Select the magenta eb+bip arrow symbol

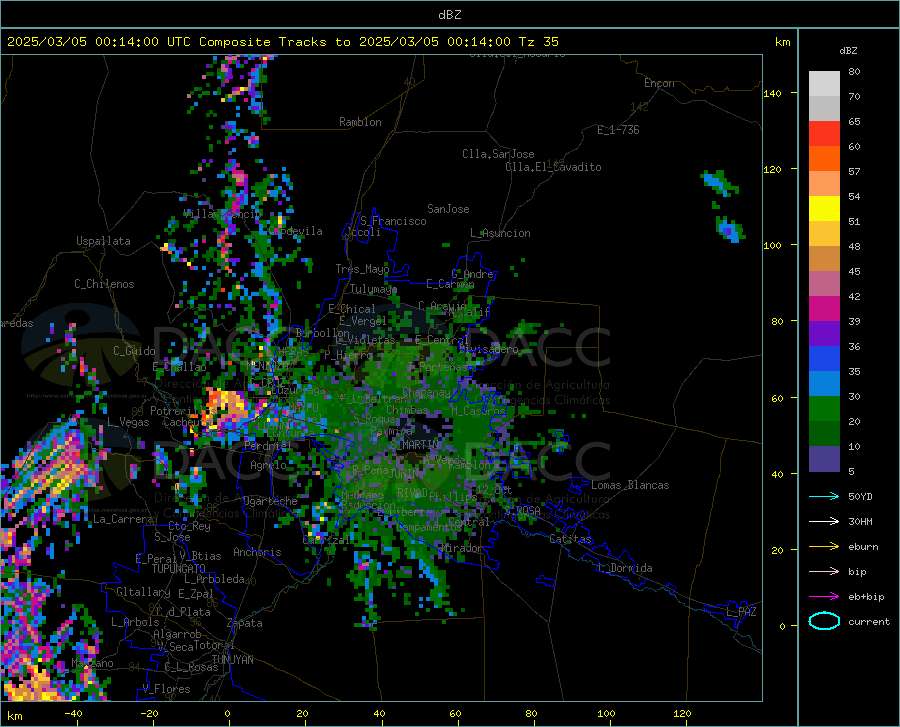click(824, 597)
